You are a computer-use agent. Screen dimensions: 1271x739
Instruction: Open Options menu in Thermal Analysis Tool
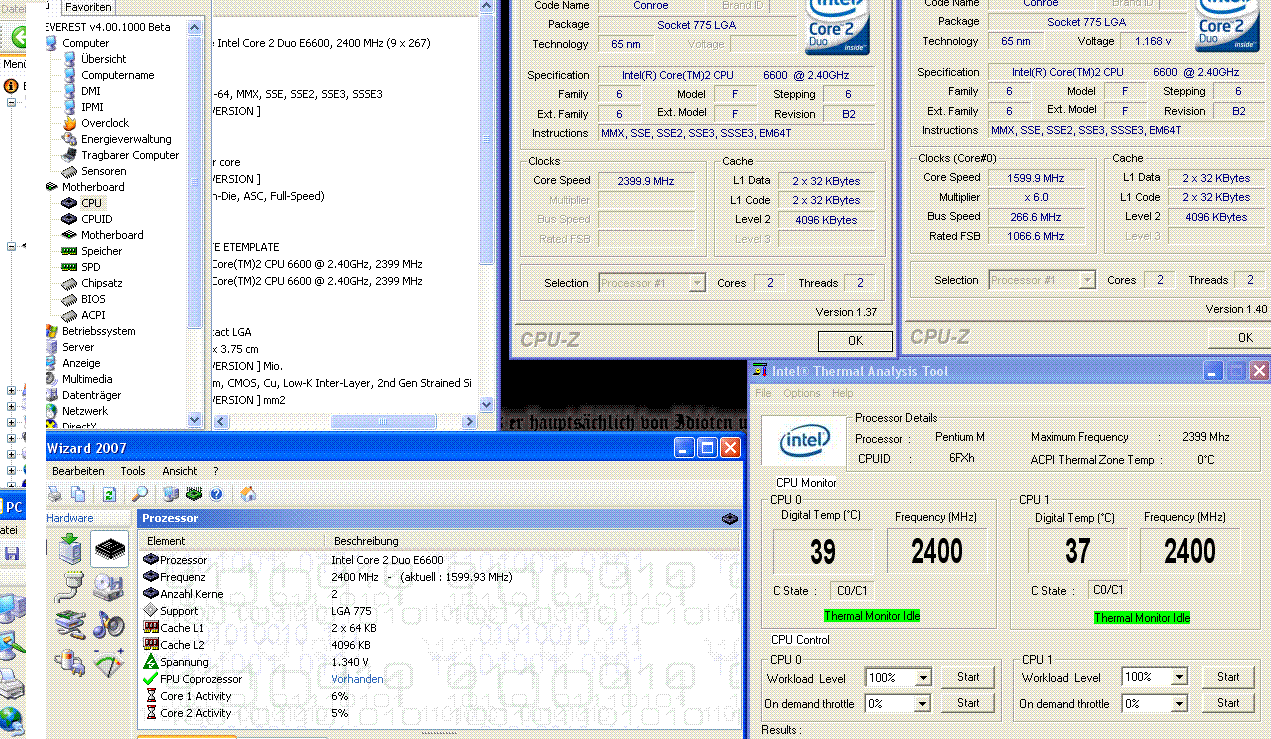pyautogui.click(x=802, y=393)
